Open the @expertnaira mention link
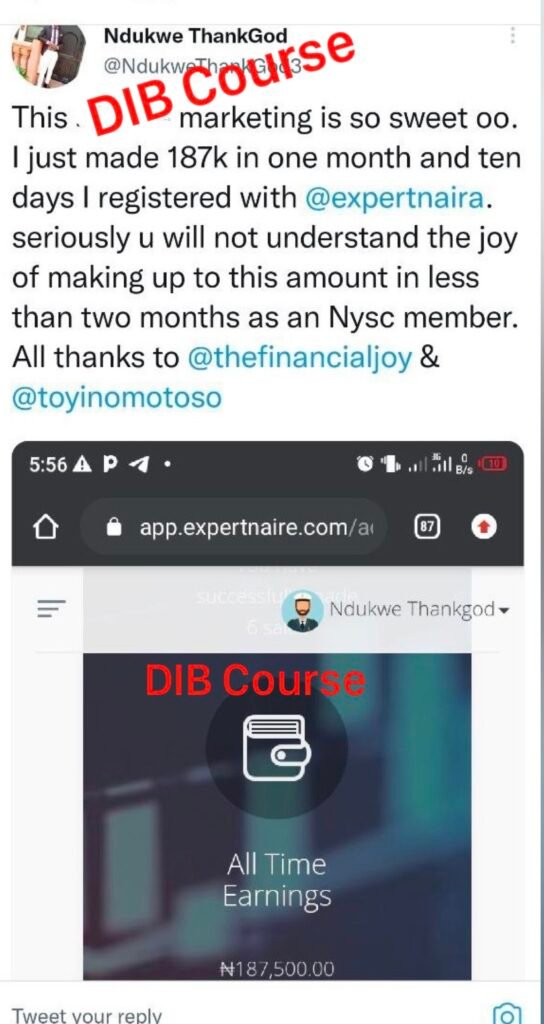The width and height of the screenshot is (544, 1024). [x=396, y=199]
